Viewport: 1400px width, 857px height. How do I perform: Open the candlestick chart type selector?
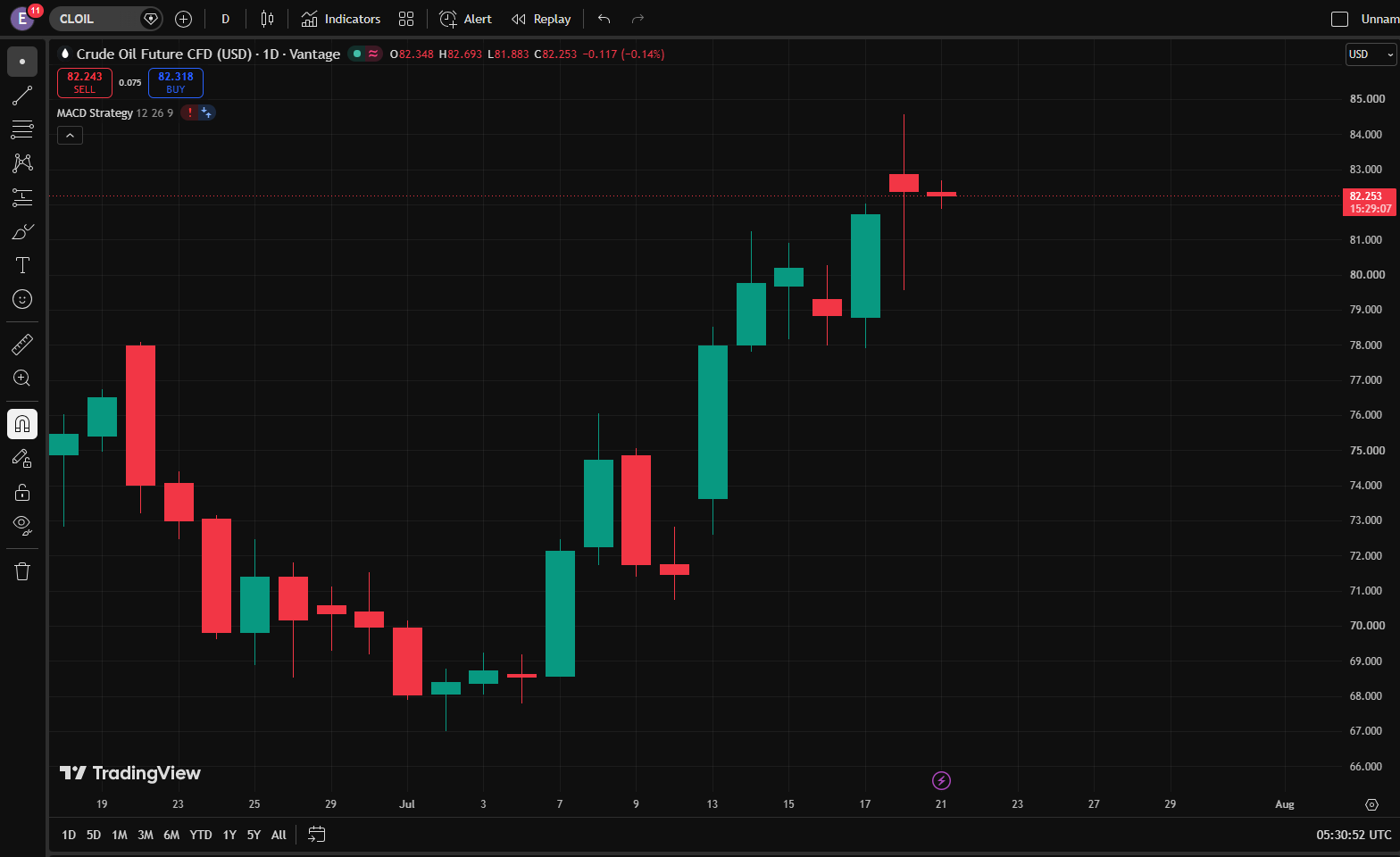point(267,19)
